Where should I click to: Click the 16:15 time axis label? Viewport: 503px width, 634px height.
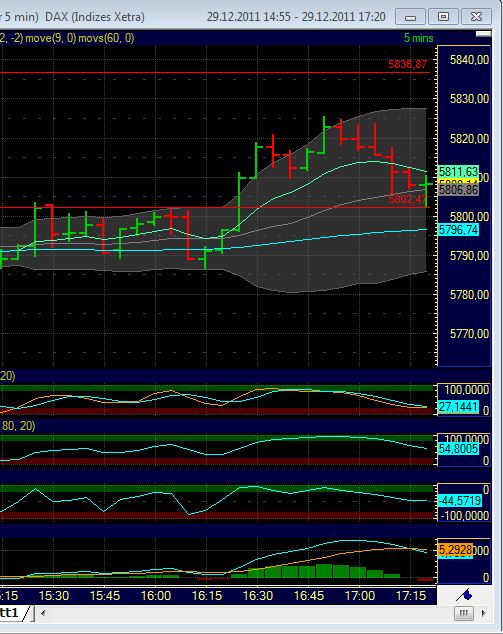pyautogui.click(x=207, y=596)
